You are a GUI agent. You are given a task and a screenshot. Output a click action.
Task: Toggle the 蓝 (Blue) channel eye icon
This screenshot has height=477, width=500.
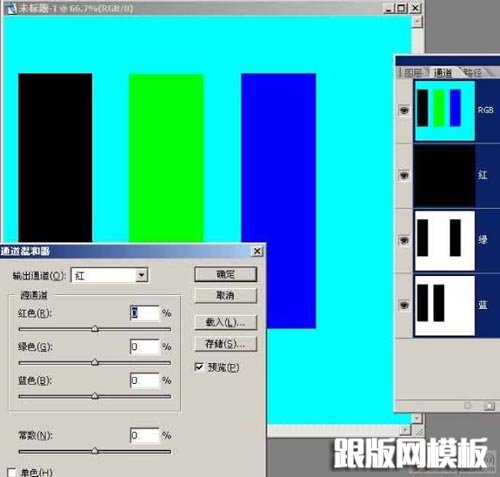(x=404, y=305)
